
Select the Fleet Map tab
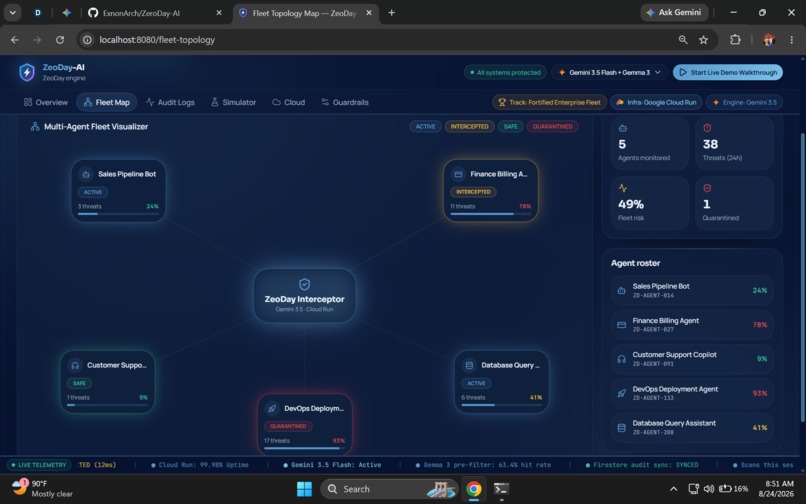click(x=107, y=102)
